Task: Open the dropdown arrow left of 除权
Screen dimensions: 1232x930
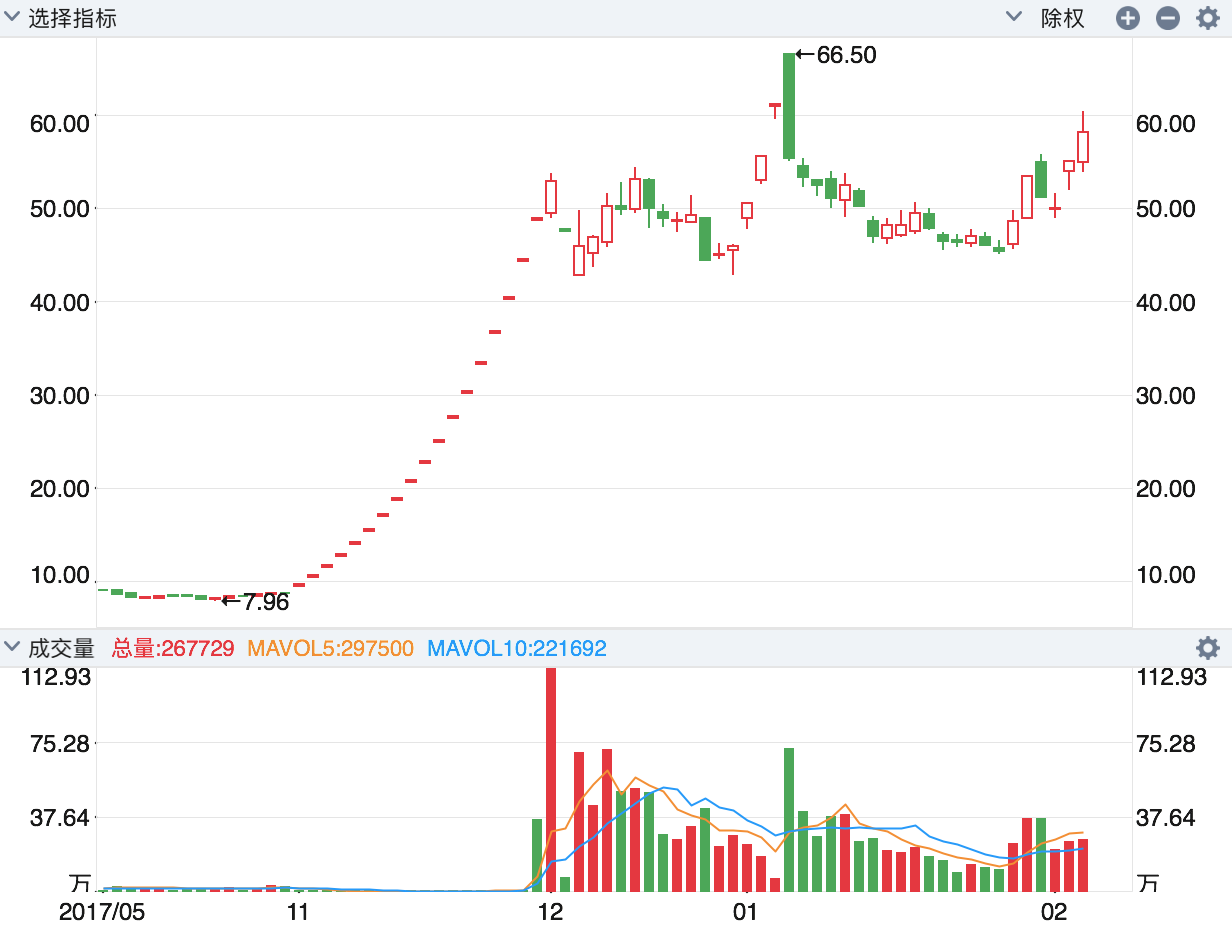Action: (x=1014, y=18)
